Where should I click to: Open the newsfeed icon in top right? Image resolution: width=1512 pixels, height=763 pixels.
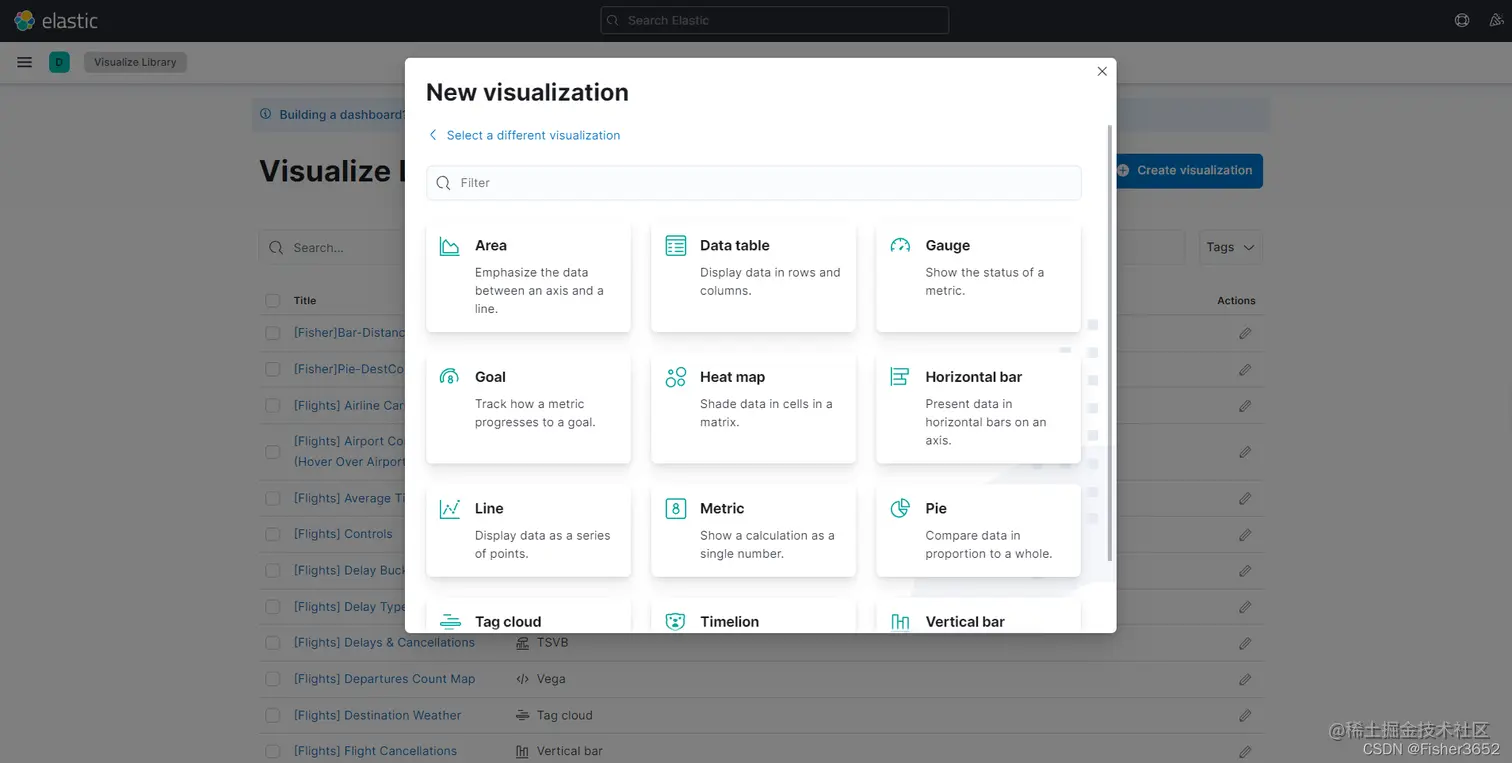[x=1497, y=20]
